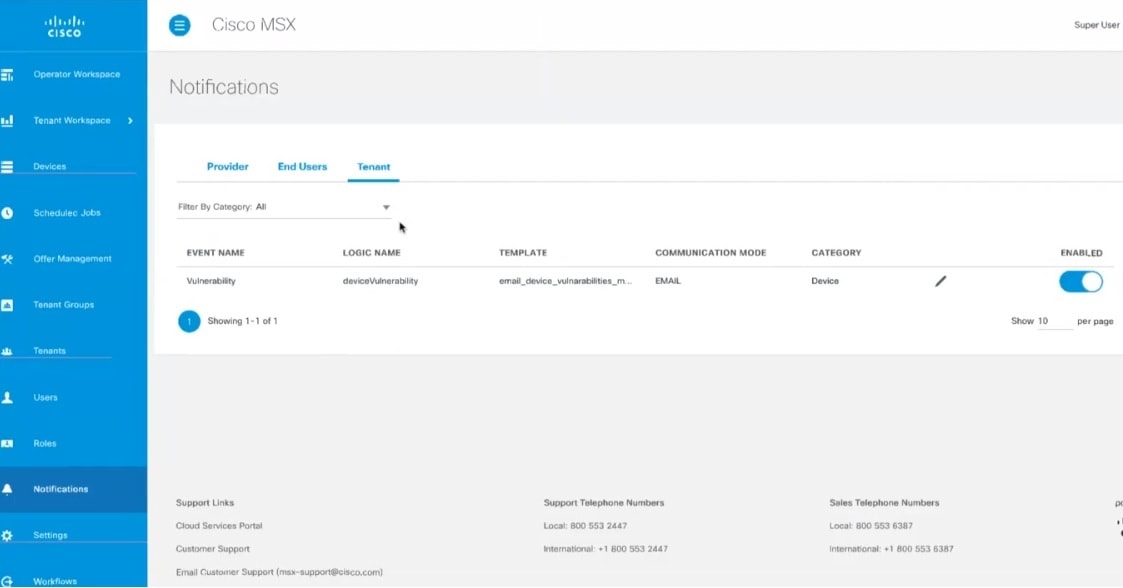Sort by Category column header

pyautogui.click(x=837, y=253)
